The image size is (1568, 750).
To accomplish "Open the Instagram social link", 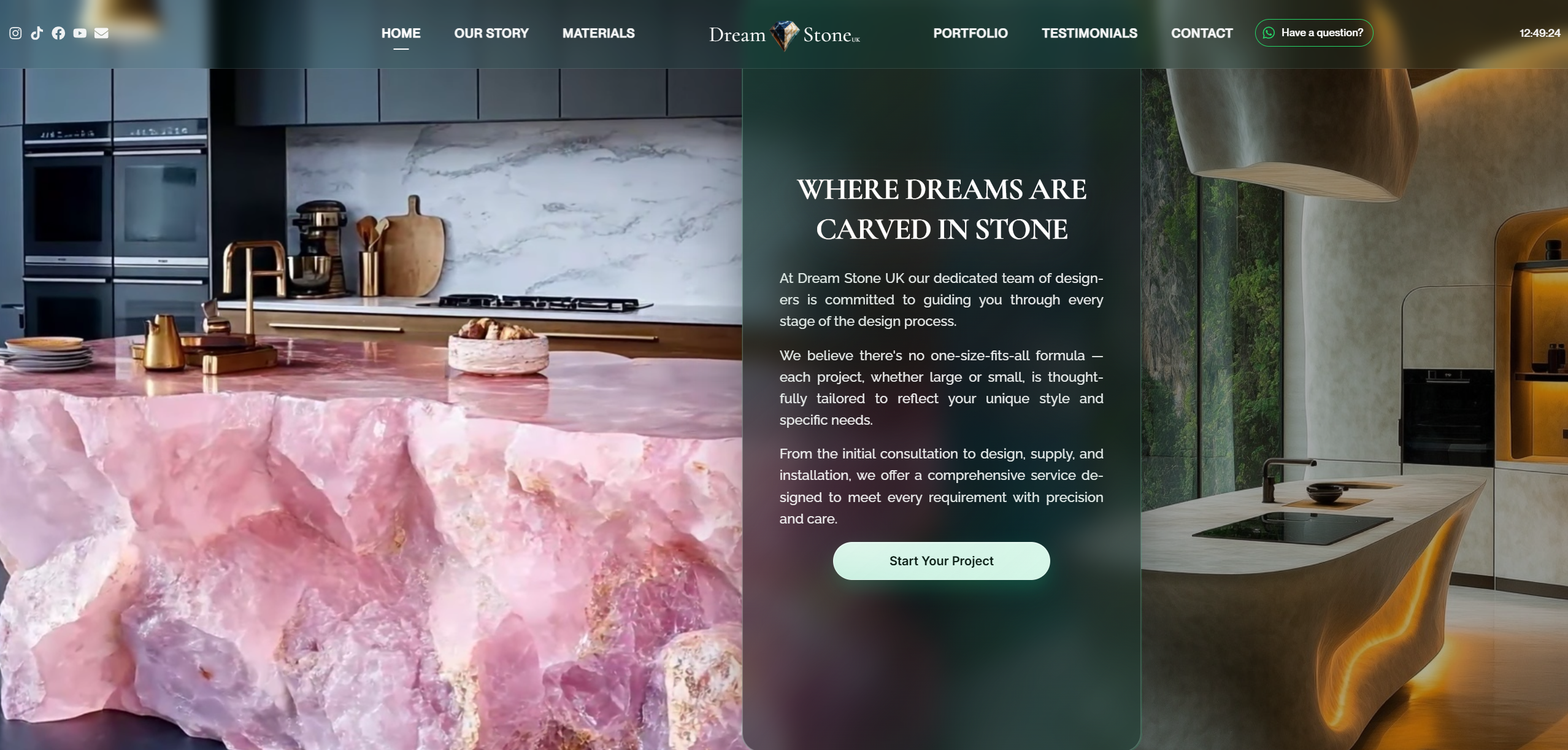I will click(15, 33).
